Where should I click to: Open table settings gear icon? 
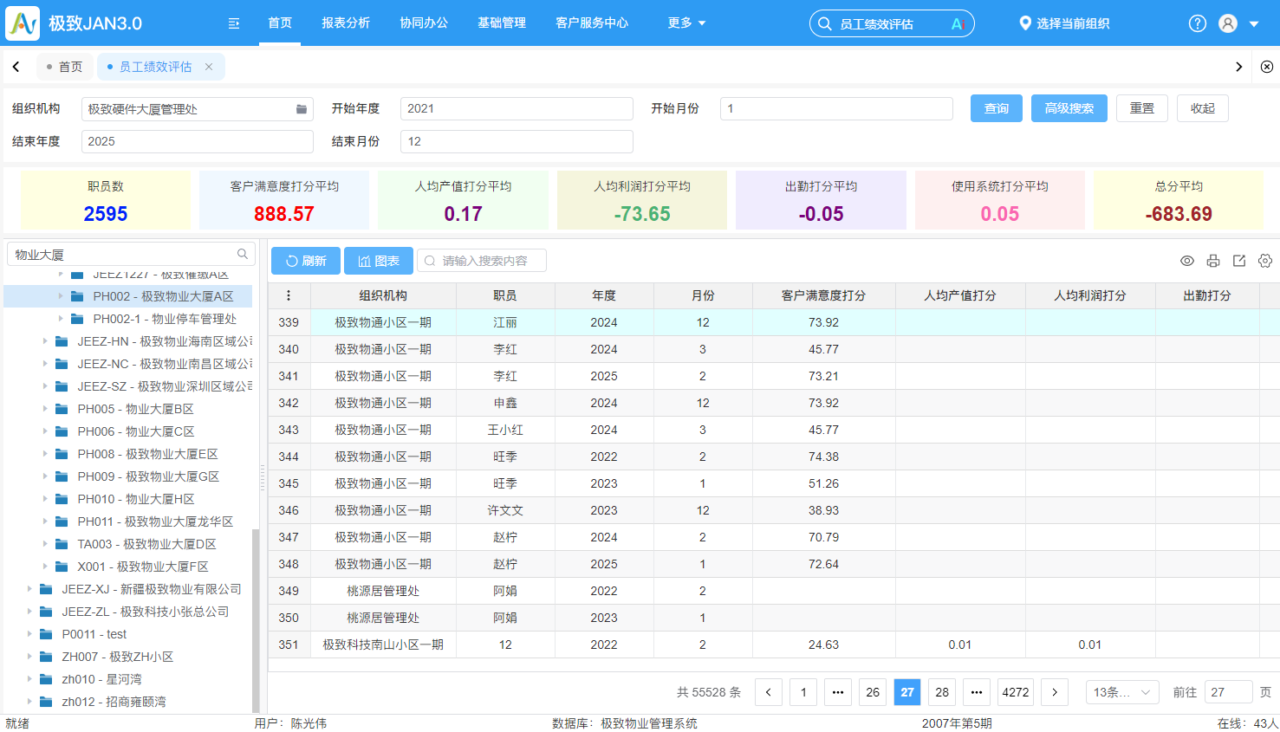click(1265, 261)
